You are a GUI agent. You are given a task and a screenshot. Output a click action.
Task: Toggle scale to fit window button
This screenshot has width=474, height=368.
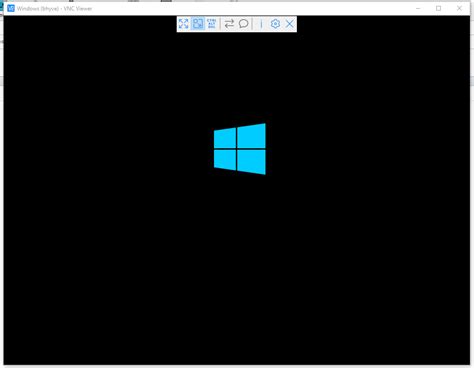click(198, 24)
